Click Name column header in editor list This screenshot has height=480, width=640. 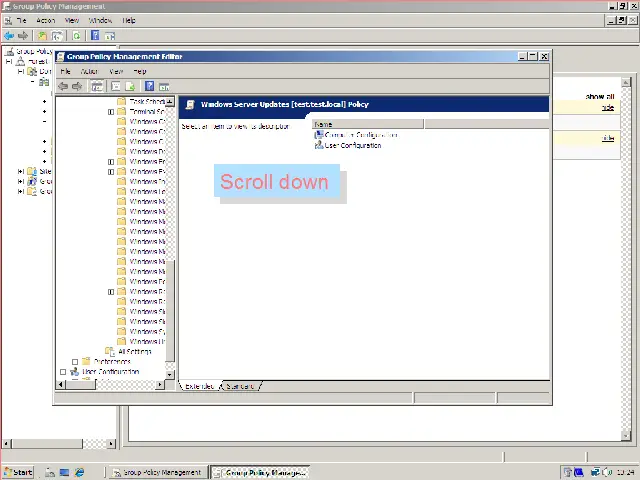pyautogui.click(x=368, y=124)
